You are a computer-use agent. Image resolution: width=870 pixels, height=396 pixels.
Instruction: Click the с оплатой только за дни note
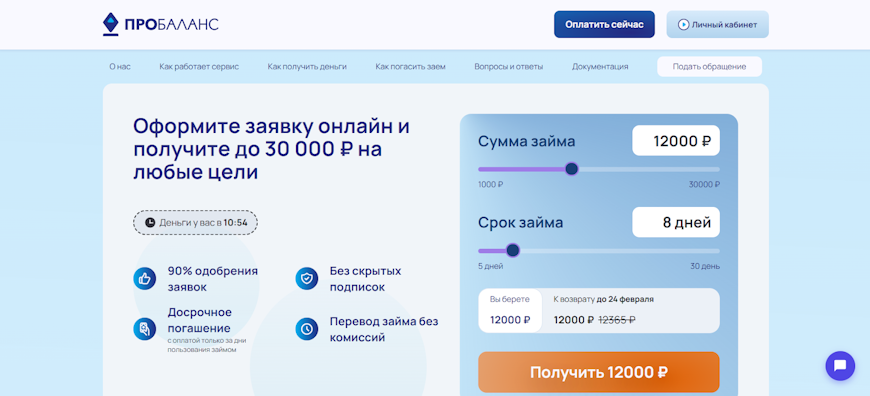pyautogui.click(x=207, y=345)
